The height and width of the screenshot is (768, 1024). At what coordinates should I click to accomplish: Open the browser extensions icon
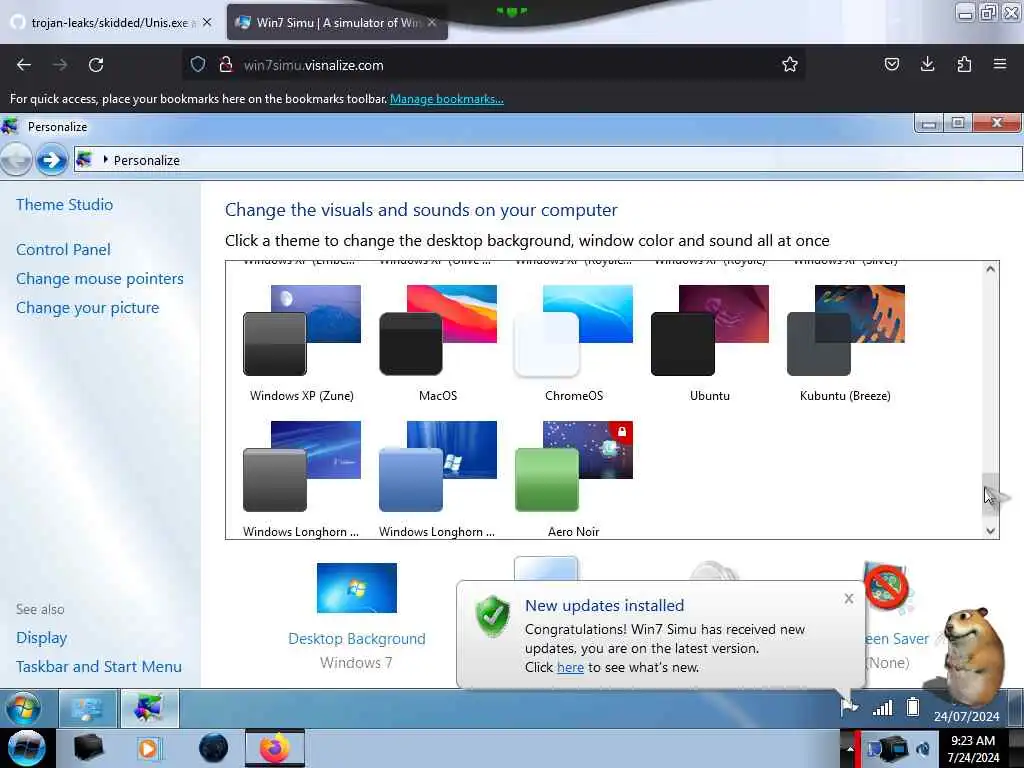click(964, 64)
